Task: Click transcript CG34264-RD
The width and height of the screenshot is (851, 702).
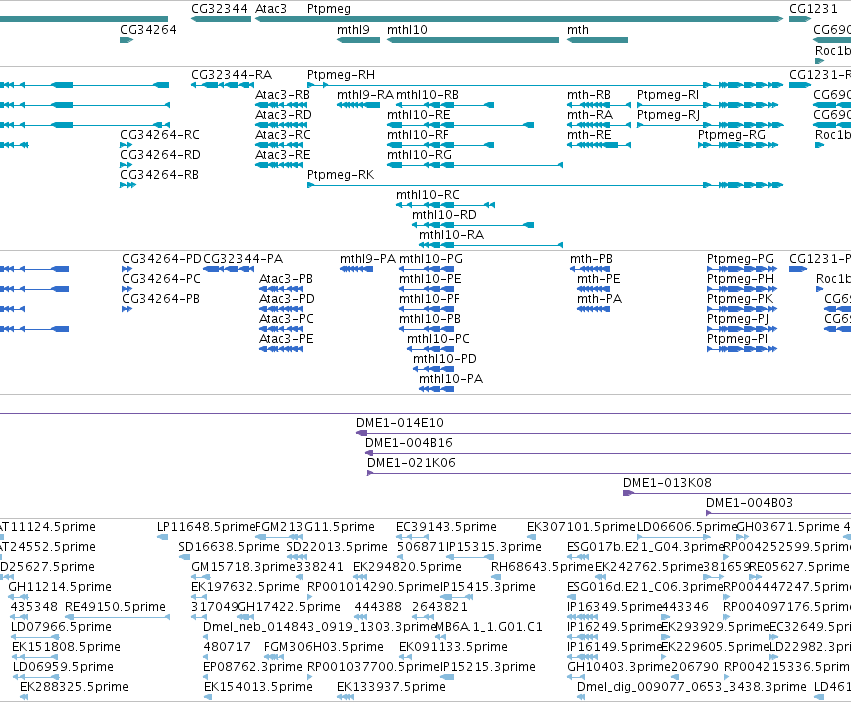Action: (160, 155)
